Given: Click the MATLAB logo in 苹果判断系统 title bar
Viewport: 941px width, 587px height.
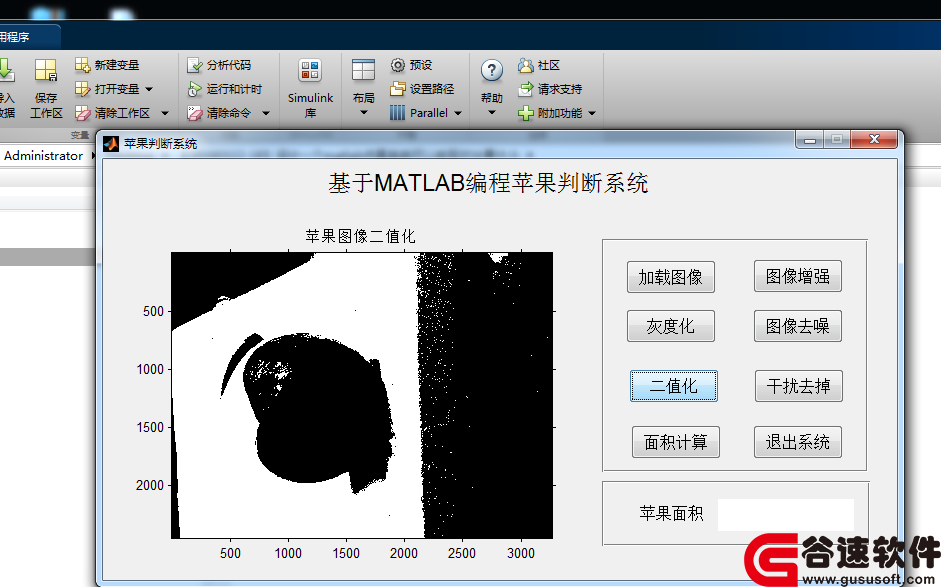Looking at the screenshot, I should click(x=111, y=144).
